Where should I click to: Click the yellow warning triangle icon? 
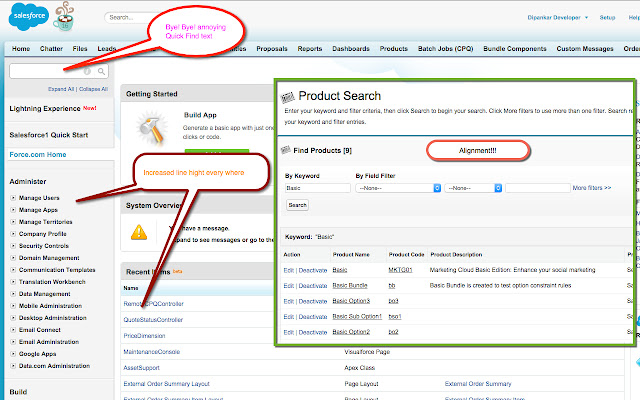pos(139,232)
